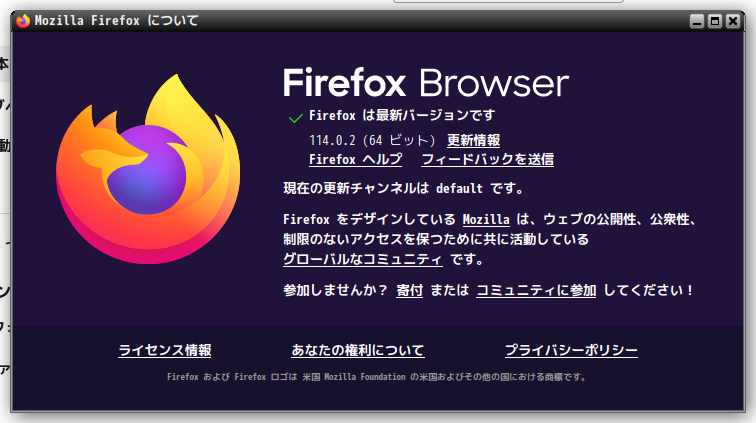
Task: Click the version text 114.0.2 (64 ビット)
Action: (x=372, y=140)
